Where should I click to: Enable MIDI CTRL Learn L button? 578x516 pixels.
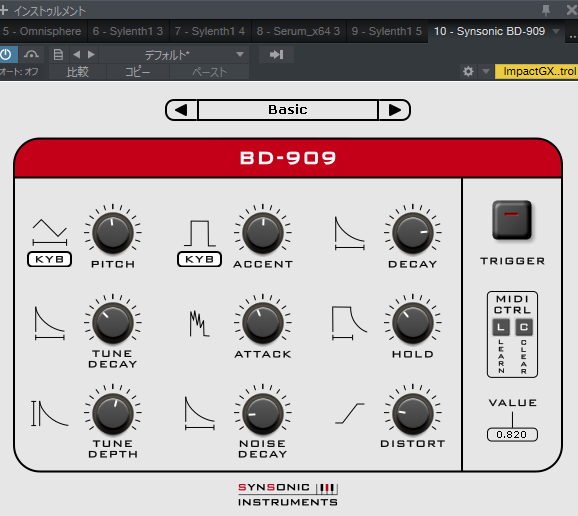(x=501, y=327)
